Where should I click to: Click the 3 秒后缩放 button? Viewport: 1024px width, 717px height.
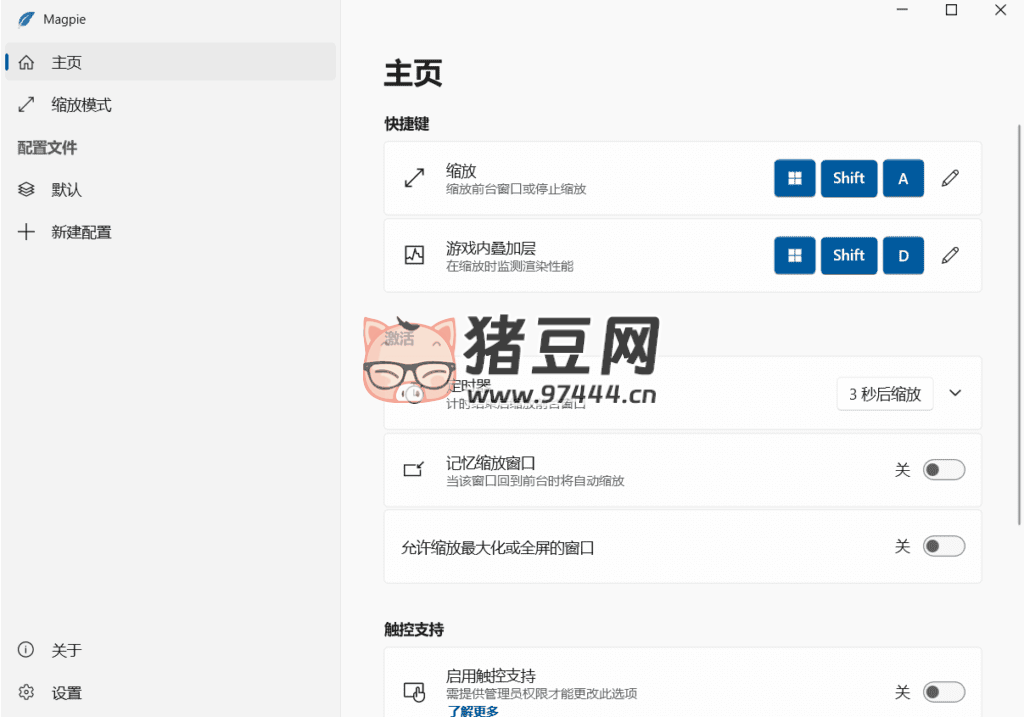coord(885,394)
